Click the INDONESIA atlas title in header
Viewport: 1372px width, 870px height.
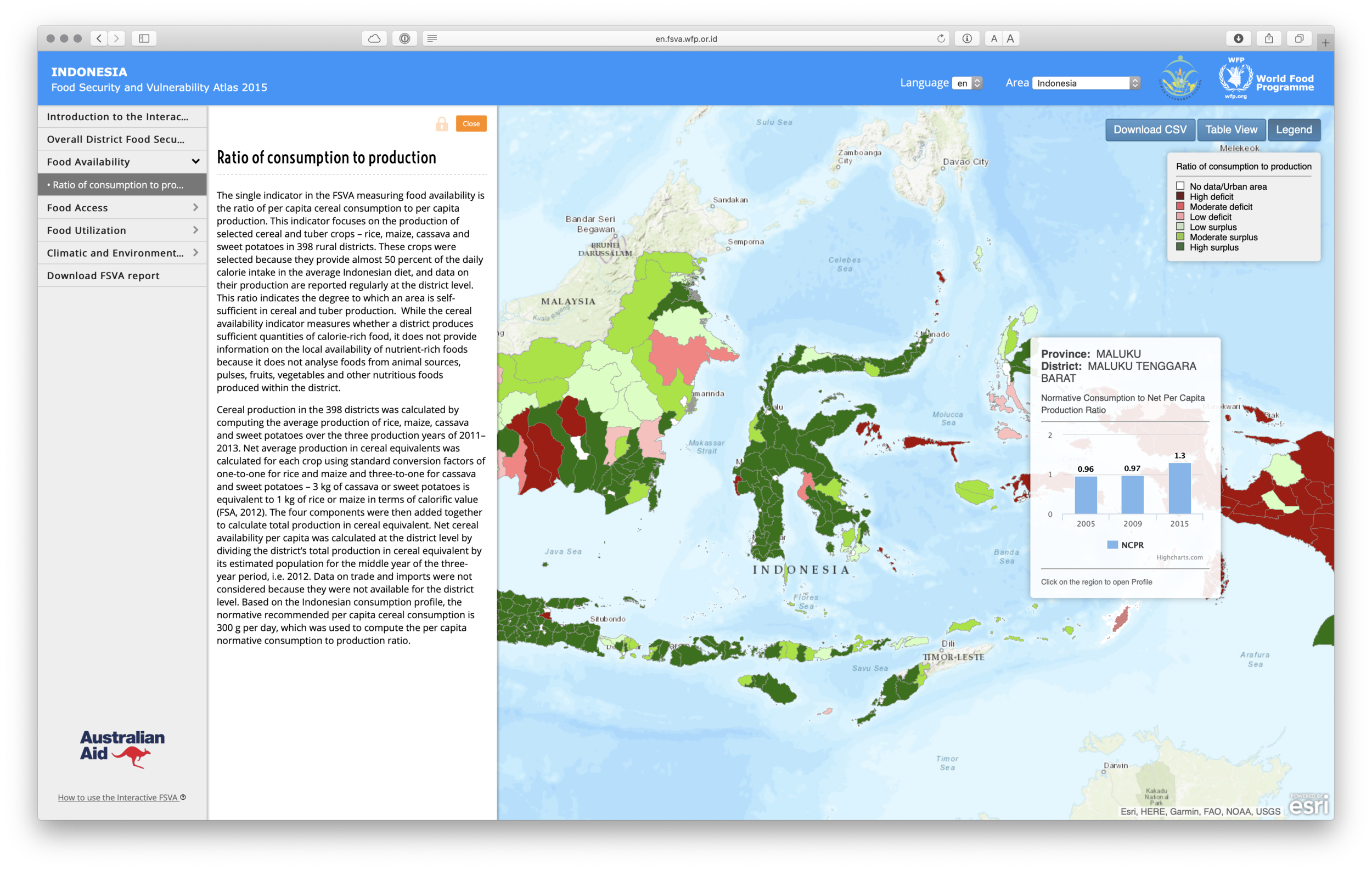click(89, 72)
